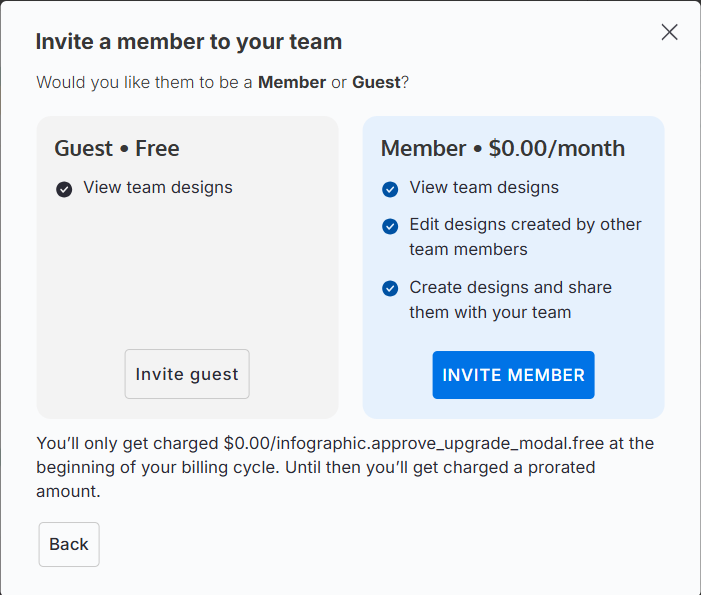Select the Member • $0.00/month heading
Screen dimensions: 701x595
(502, 149)
